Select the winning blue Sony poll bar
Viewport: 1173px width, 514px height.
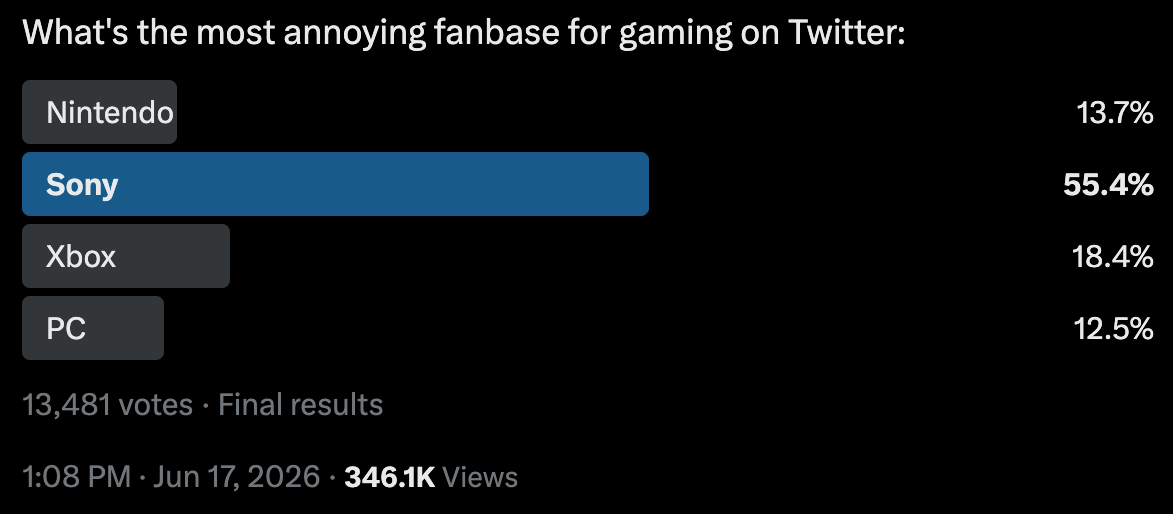[335, 184]
